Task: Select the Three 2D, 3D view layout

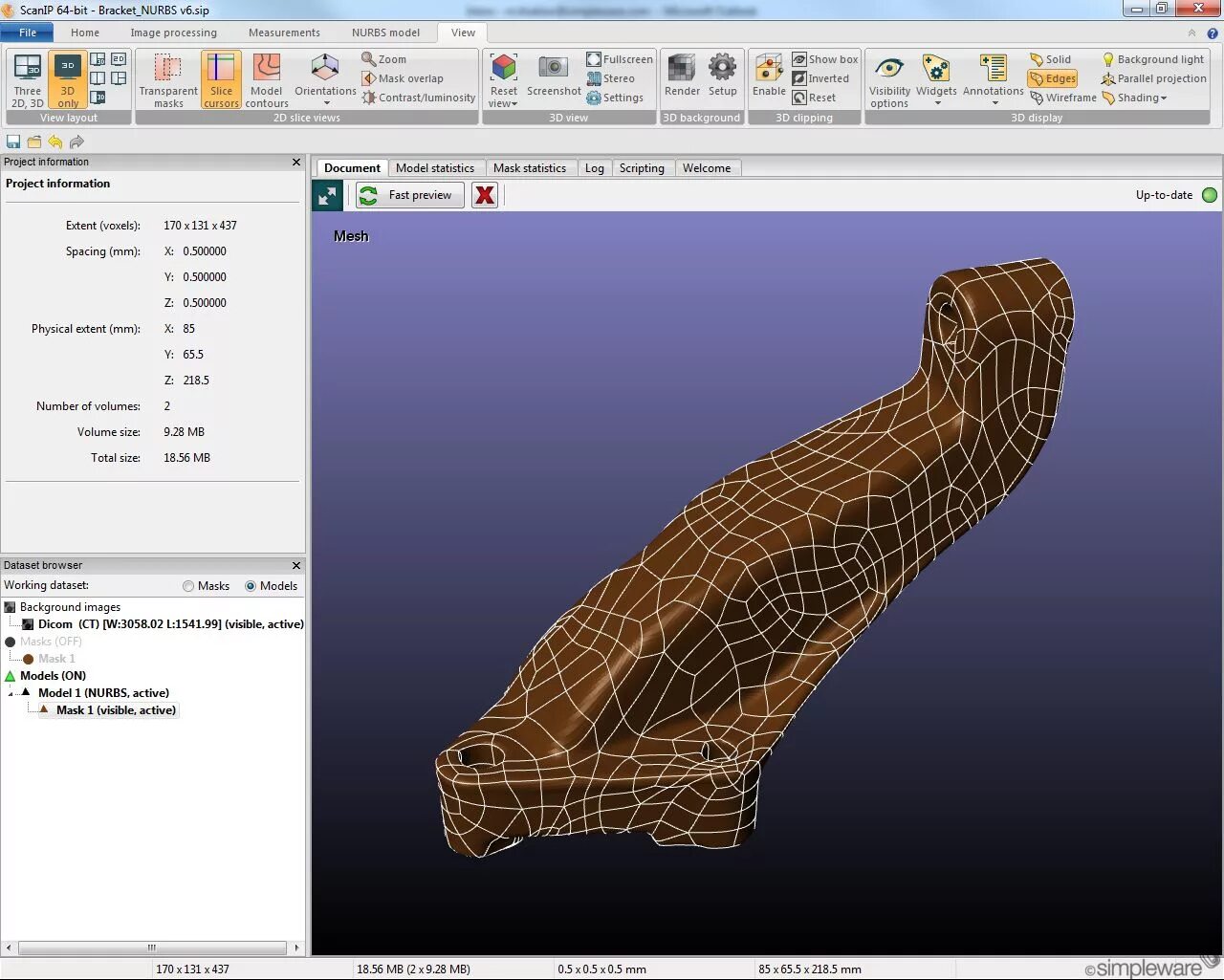Action: 28,80
